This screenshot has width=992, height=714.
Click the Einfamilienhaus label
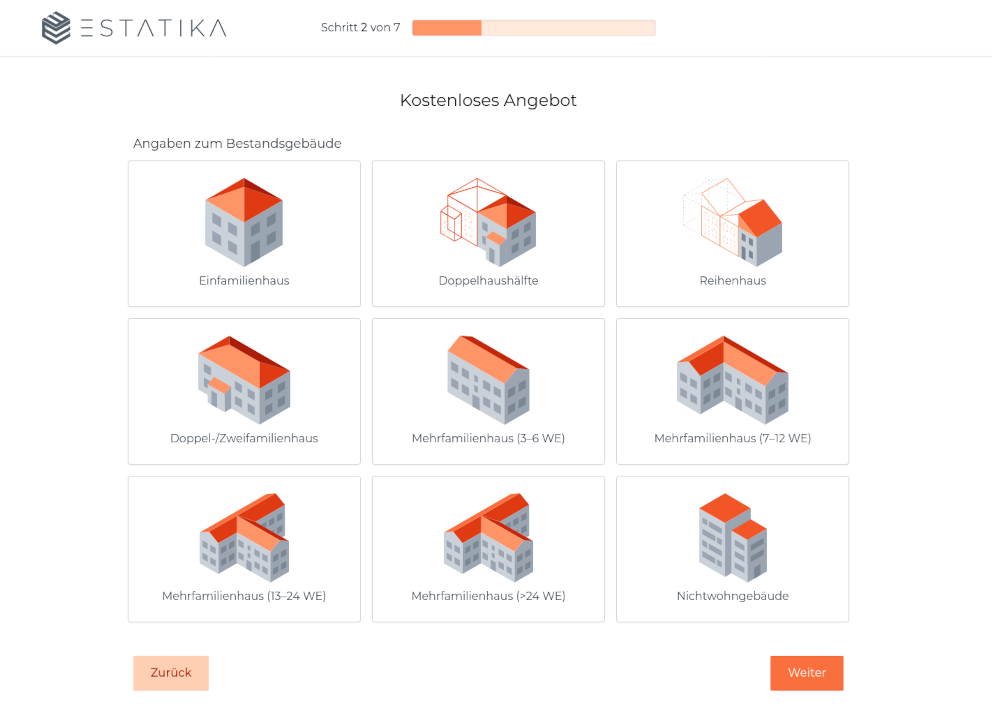(244, 281)
